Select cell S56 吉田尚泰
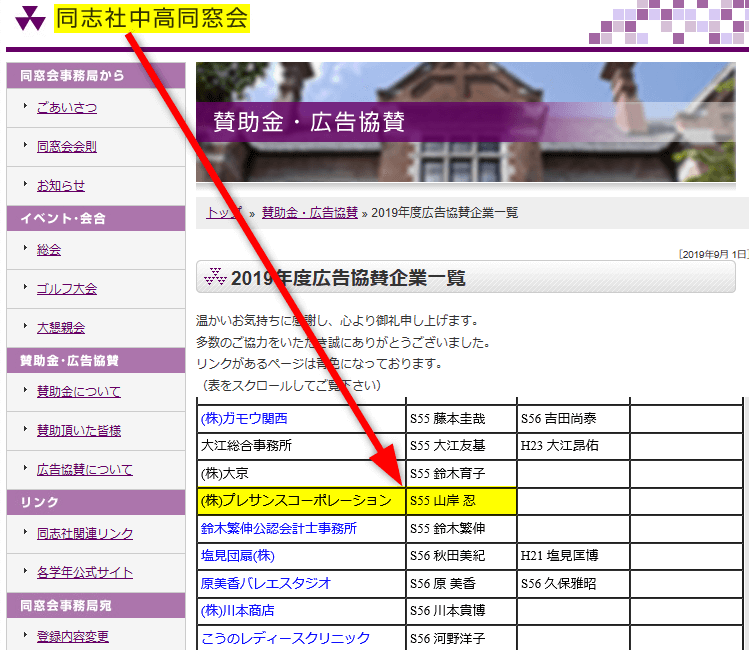 coord(573,419)
